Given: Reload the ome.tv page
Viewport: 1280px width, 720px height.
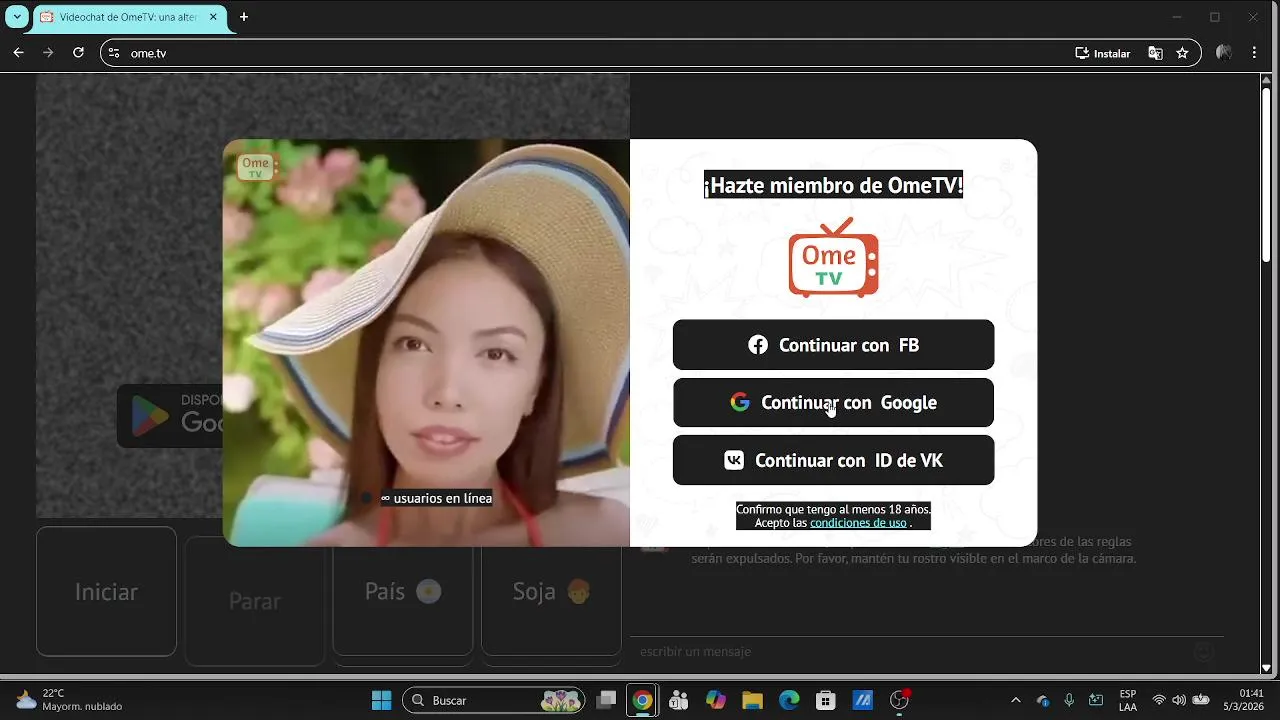Looking at the screenshot, I should (x=78, y=53).
